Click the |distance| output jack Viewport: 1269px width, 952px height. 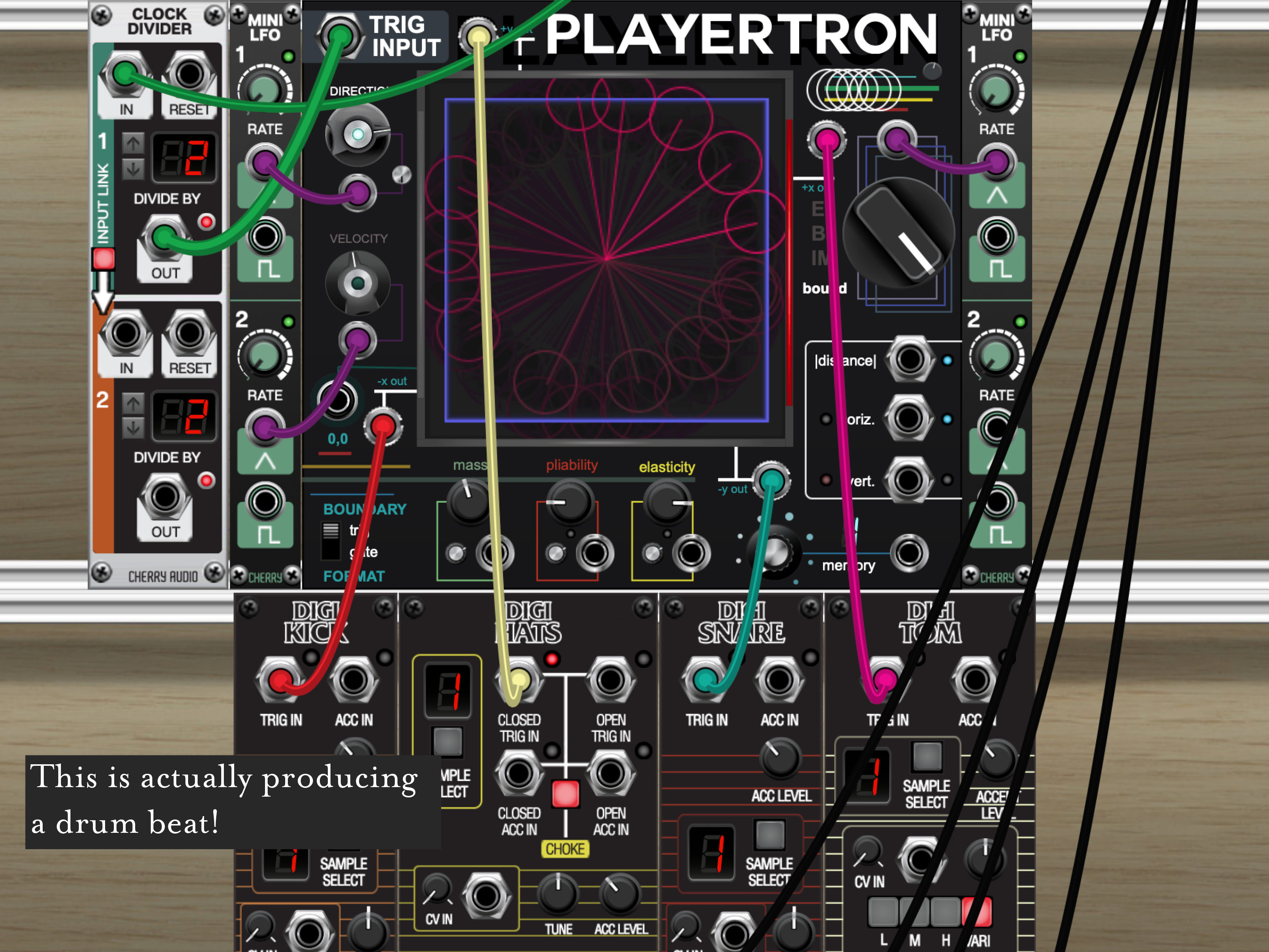click(909, 360)
